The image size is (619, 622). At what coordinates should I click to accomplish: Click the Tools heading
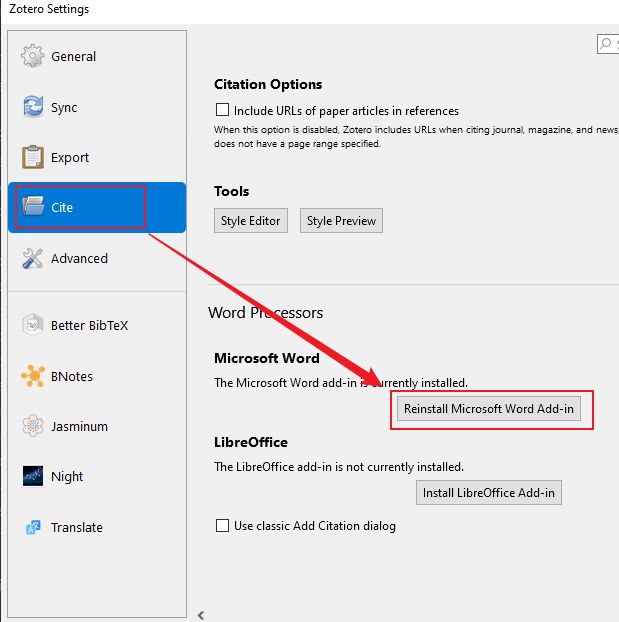[x=232, y=191]
